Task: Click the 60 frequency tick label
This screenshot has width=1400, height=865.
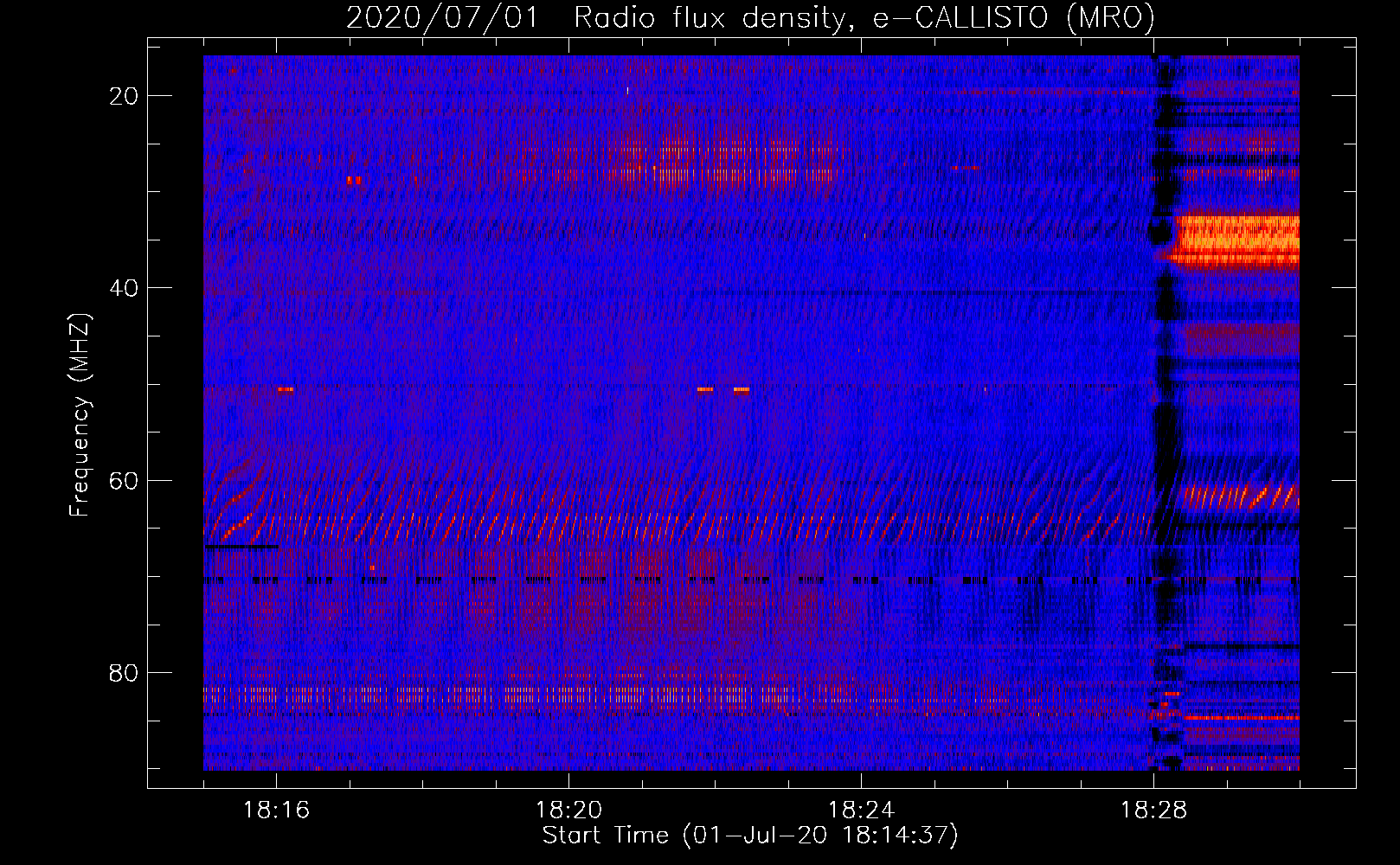Action: [x=124, y=480]
